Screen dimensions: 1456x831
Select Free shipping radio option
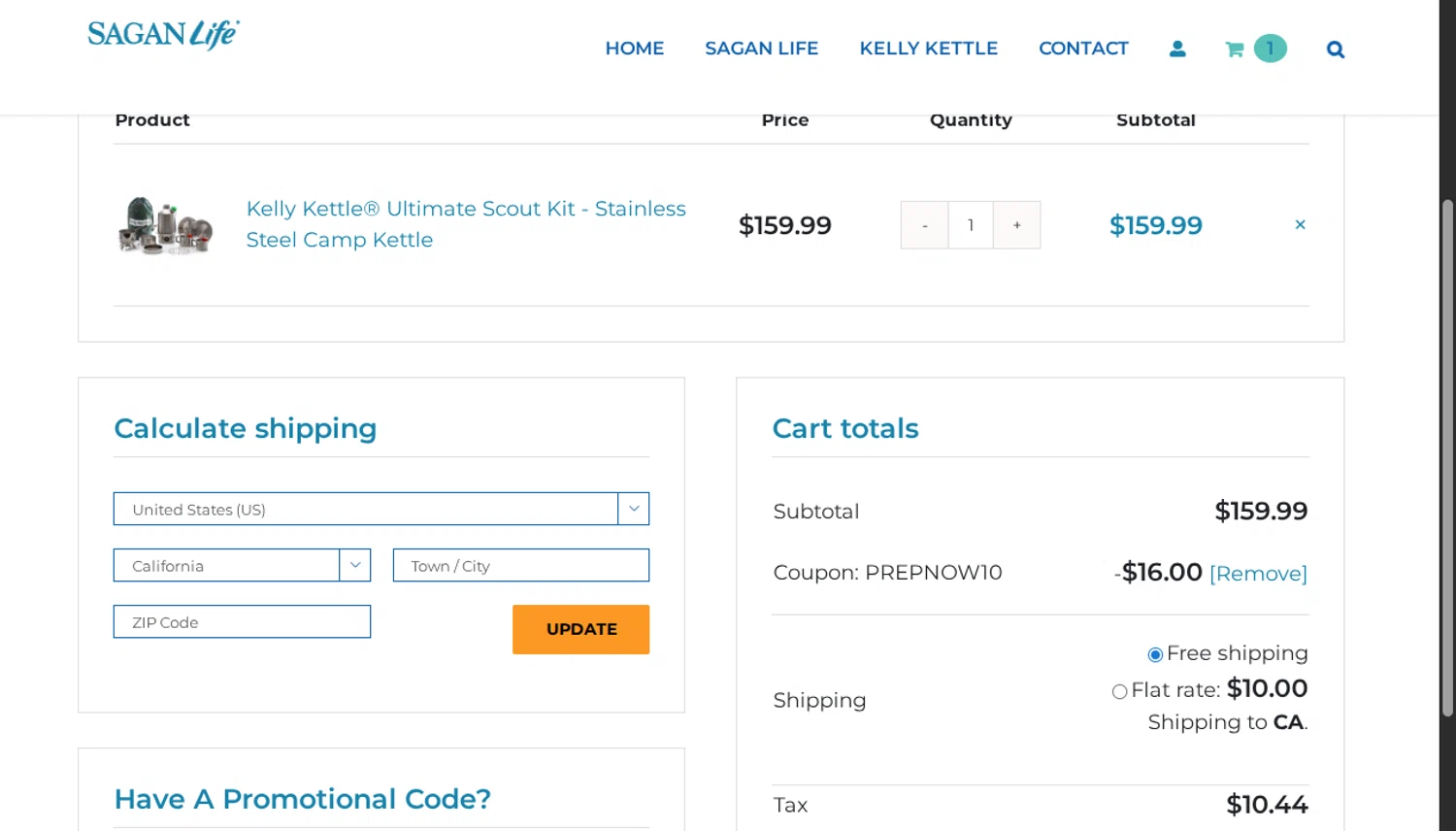tap(1155, 654)
